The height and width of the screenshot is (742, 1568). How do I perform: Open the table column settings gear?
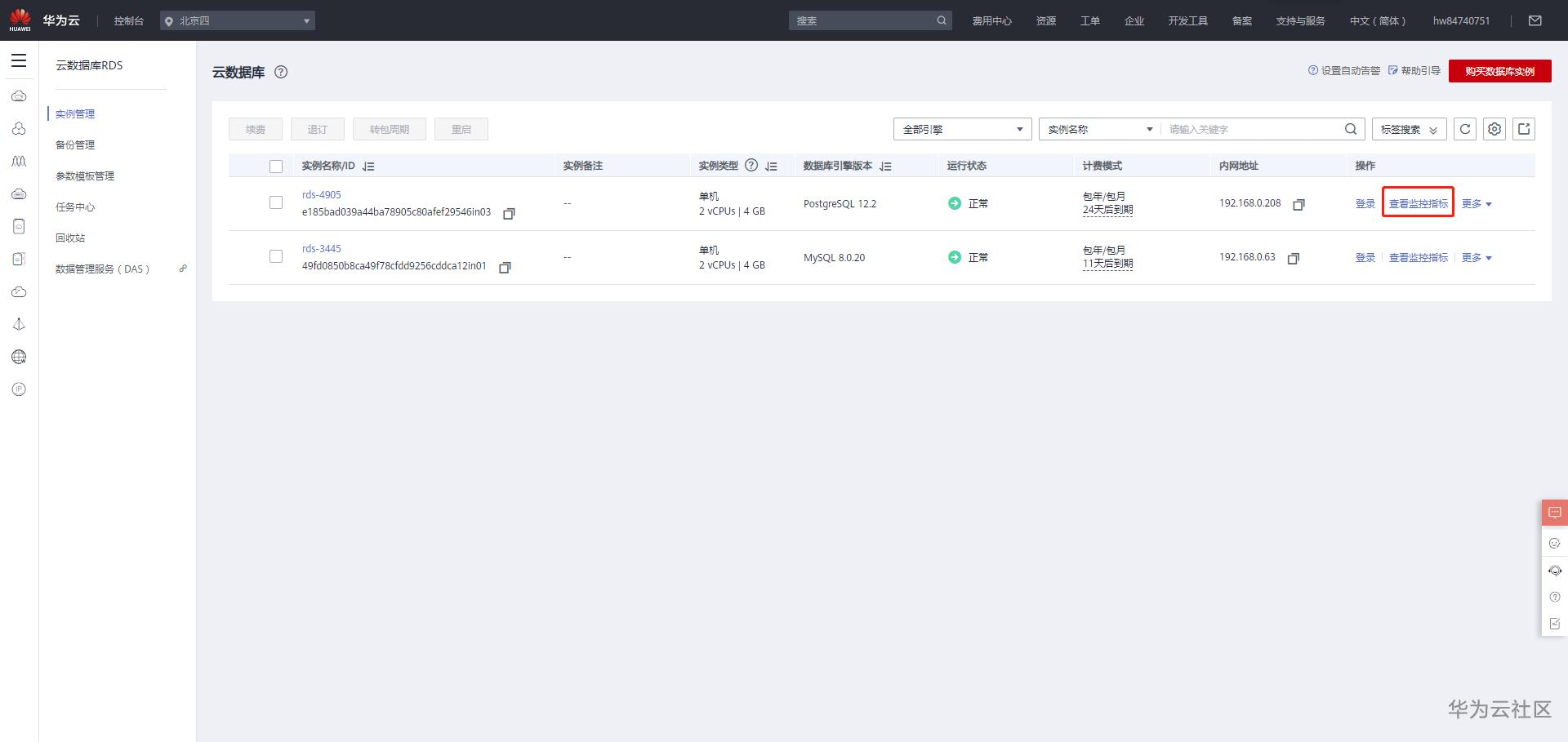[x=1494, y=129]
